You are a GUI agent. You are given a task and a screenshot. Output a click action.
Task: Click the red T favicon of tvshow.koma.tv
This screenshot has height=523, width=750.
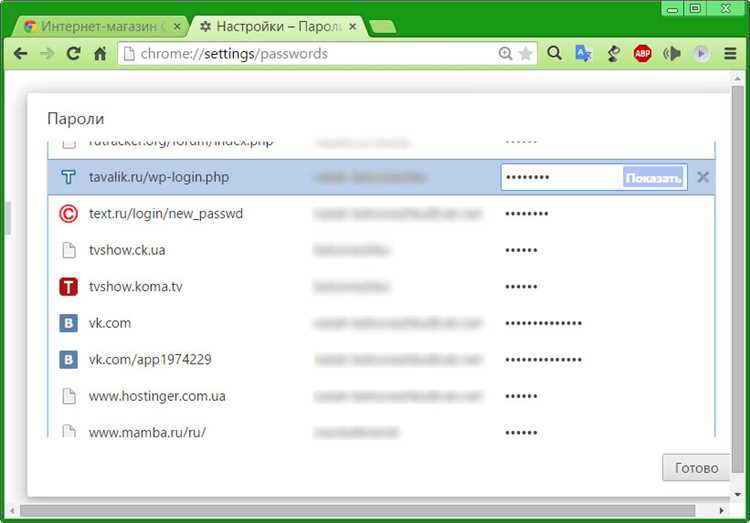(68, 287)
